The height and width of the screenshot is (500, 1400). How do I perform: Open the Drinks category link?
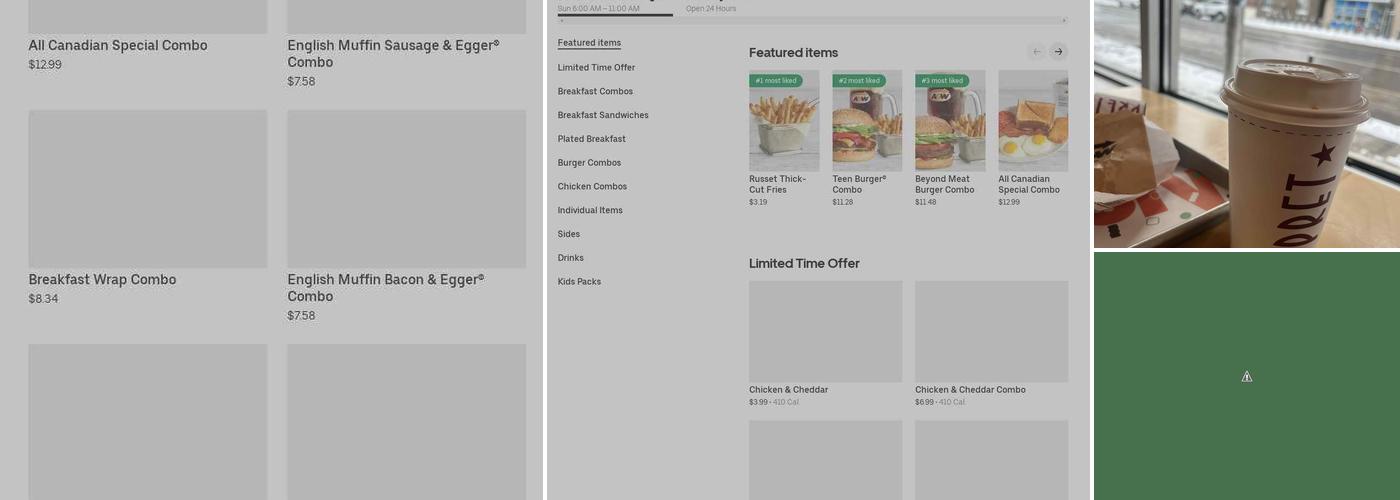(x=570, y=258)
